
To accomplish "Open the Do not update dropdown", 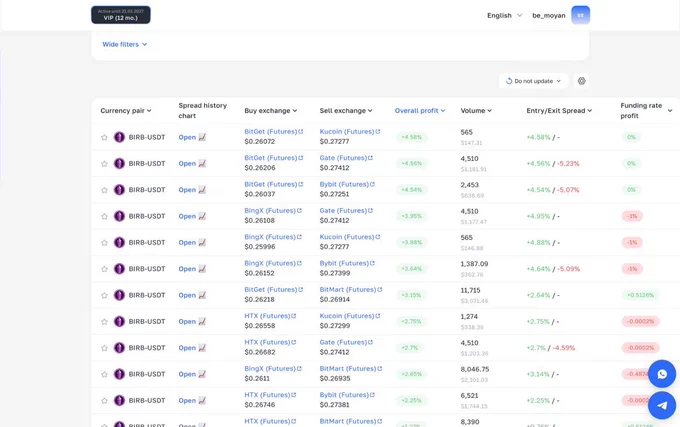I will point(533,81).
